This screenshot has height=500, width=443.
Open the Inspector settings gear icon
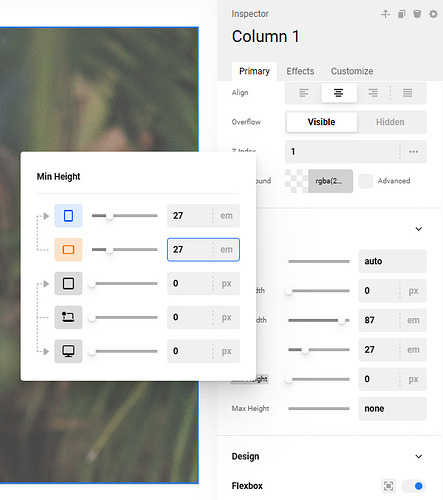pyautogui.click(x=433, y=14)
